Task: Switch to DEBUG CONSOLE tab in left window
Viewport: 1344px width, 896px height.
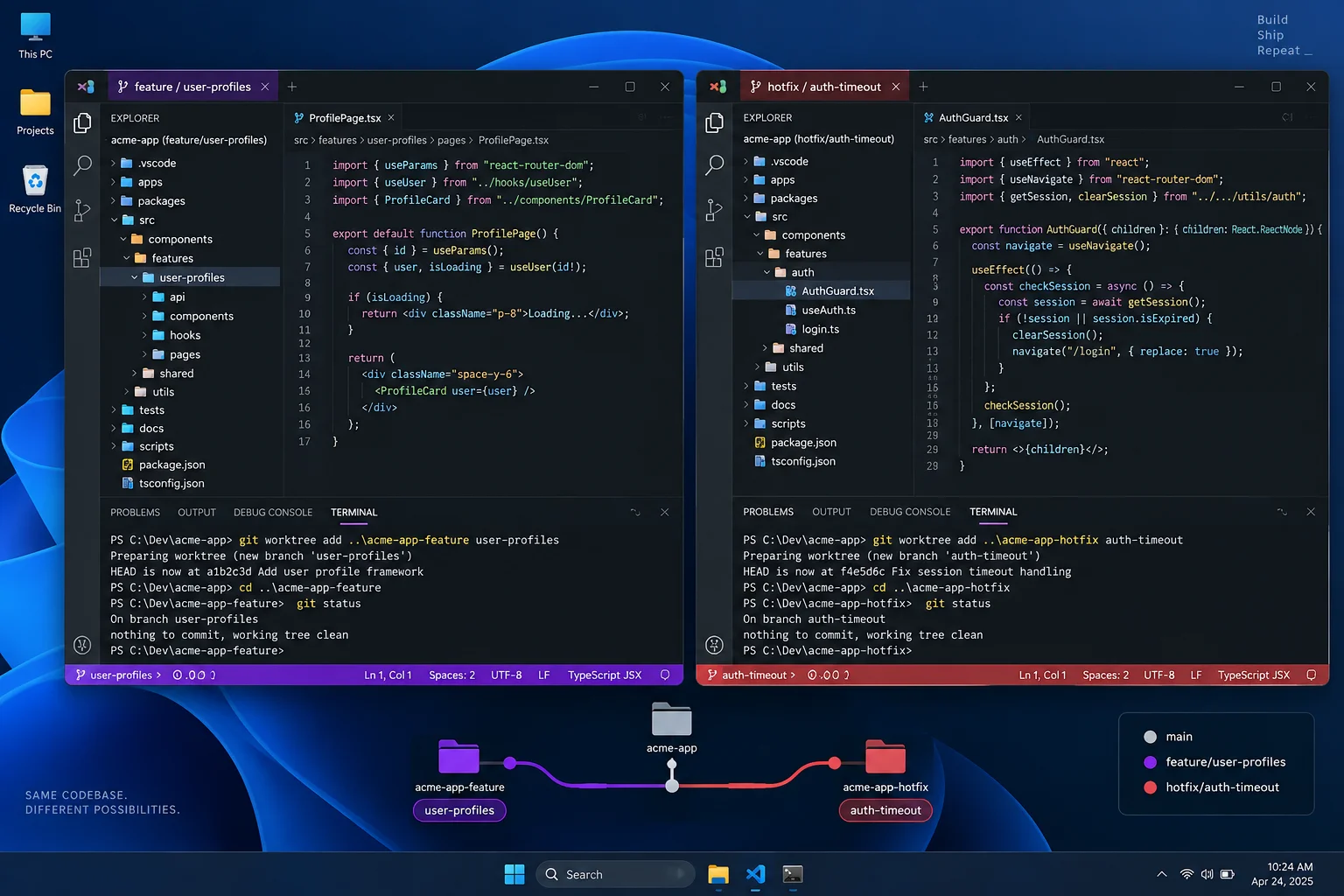Action: 273,513
